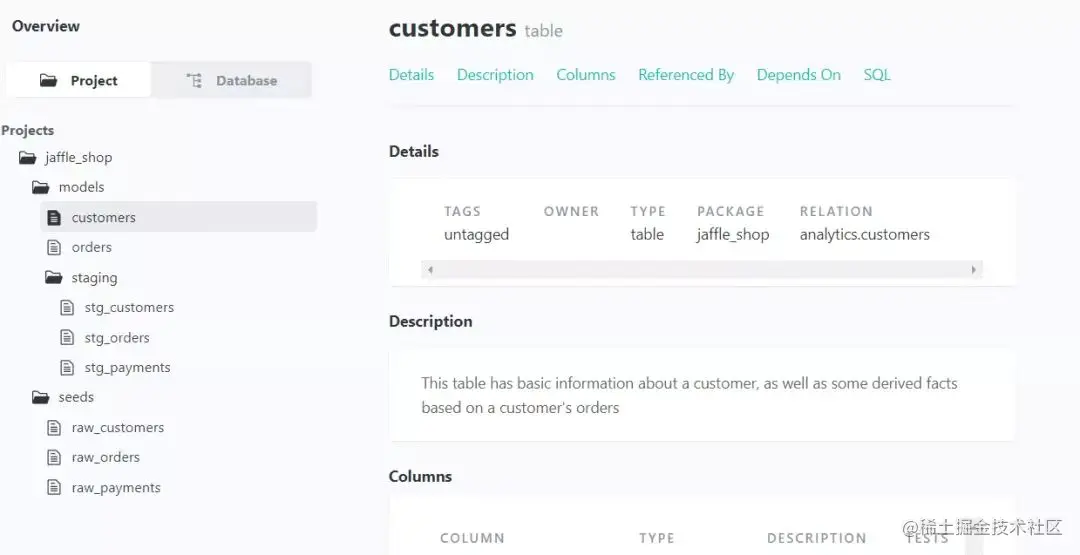Click the customers model file icon
The width and height of the screenshot is (1080, 555).
(x=54, y=217)
